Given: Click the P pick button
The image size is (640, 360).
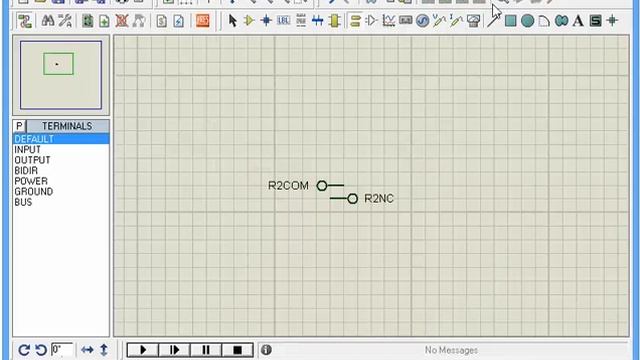Looking at the screenshot, I should click(19, 126).
